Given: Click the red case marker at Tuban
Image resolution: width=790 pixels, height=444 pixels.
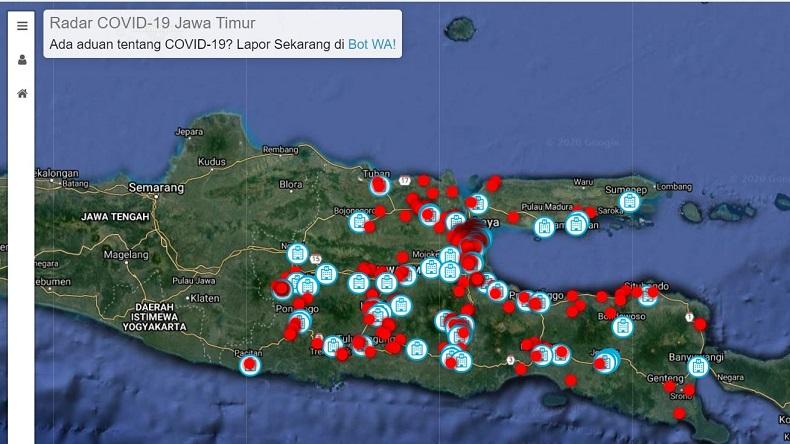Looking at the screenshot, I should coord(379,185).
